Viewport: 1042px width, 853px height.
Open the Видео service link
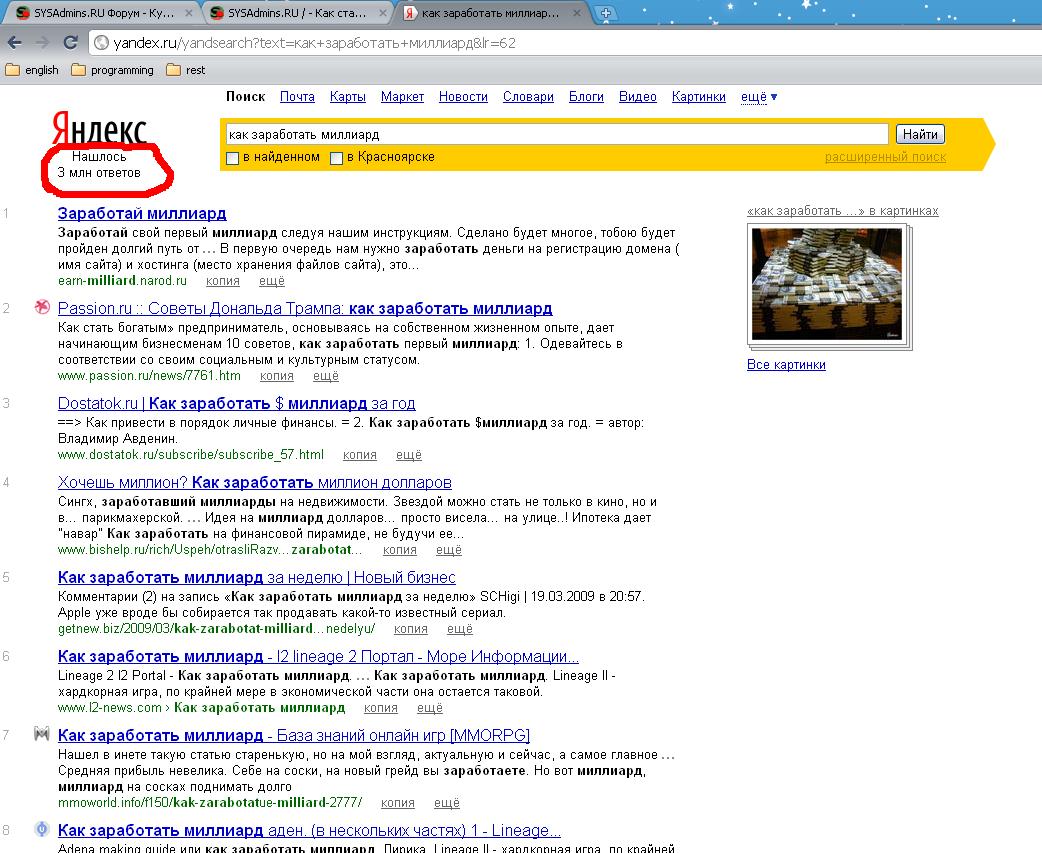(637, 97)
